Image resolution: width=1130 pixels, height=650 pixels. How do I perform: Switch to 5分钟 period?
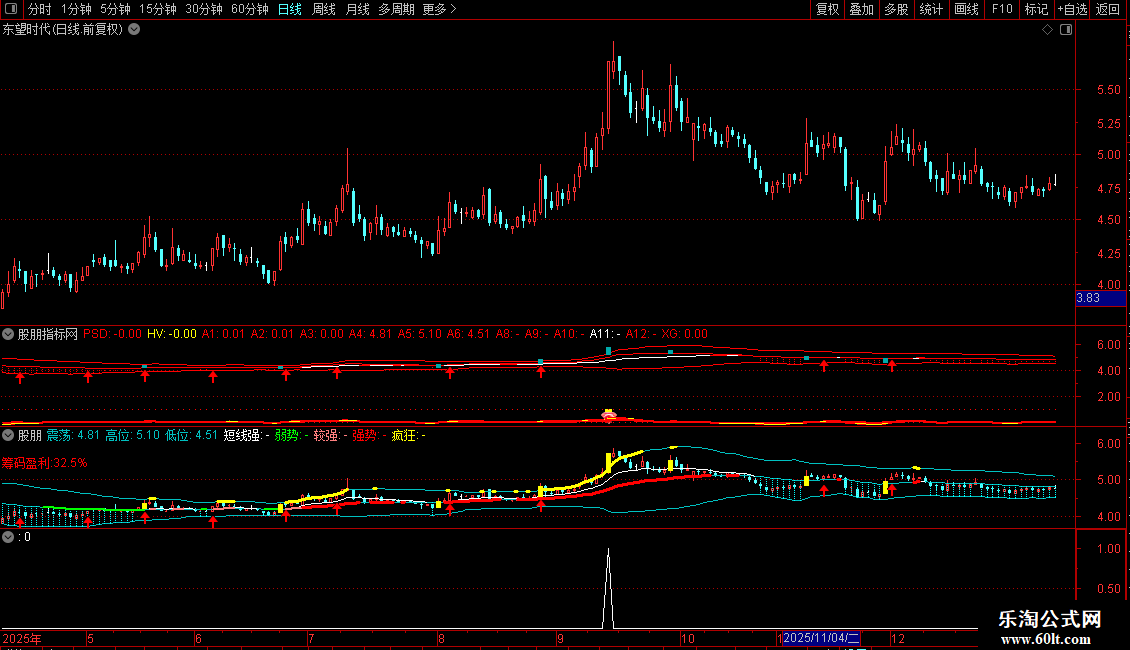click(115, 9)
